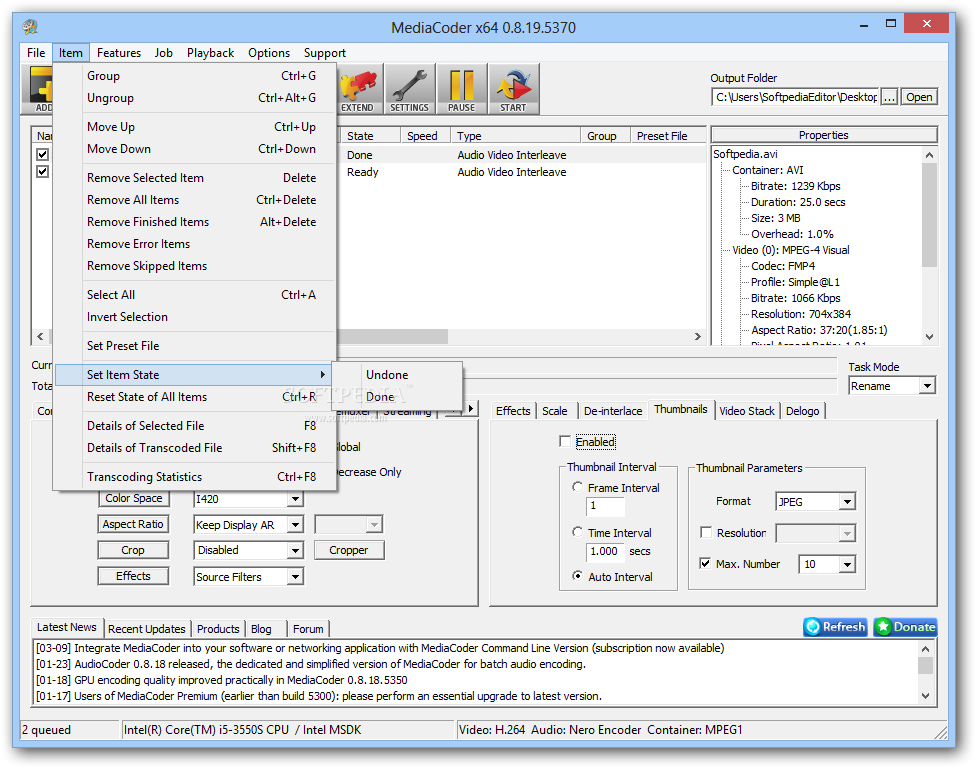The image size is (976, 768).
Task: Open the Forum news tab
Action: (x=308, y=629)
